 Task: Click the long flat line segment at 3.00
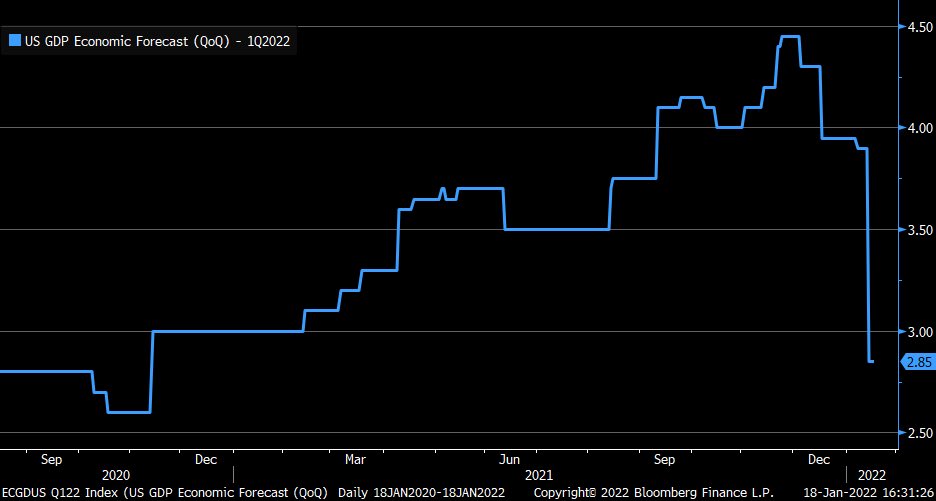(227, 331)
